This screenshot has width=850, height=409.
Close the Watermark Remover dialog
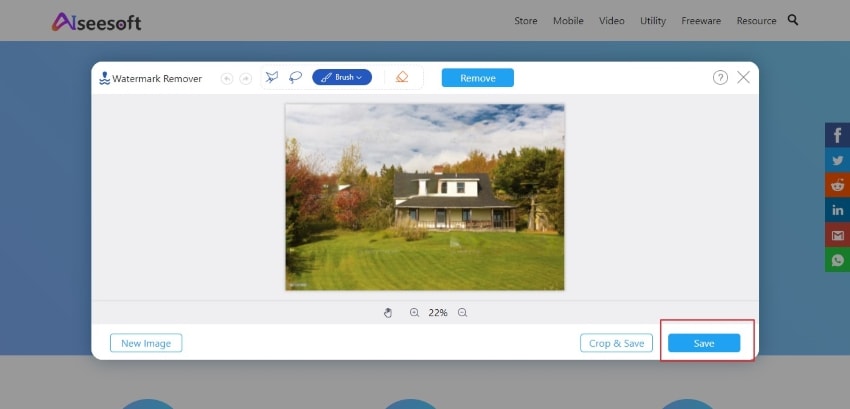coord(743,78)
